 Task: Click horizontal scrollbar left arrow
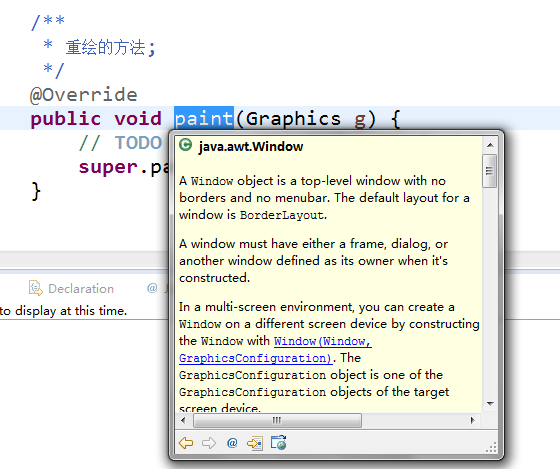click(183, 420)
